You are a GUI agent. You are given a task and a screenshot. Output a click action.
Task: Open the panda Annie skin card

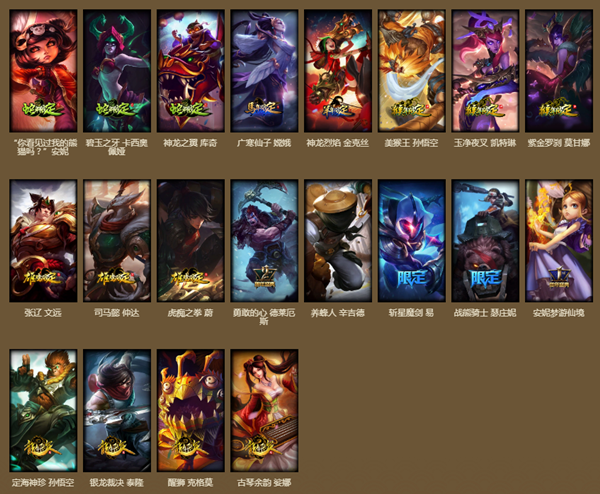[x=43, y=71]
